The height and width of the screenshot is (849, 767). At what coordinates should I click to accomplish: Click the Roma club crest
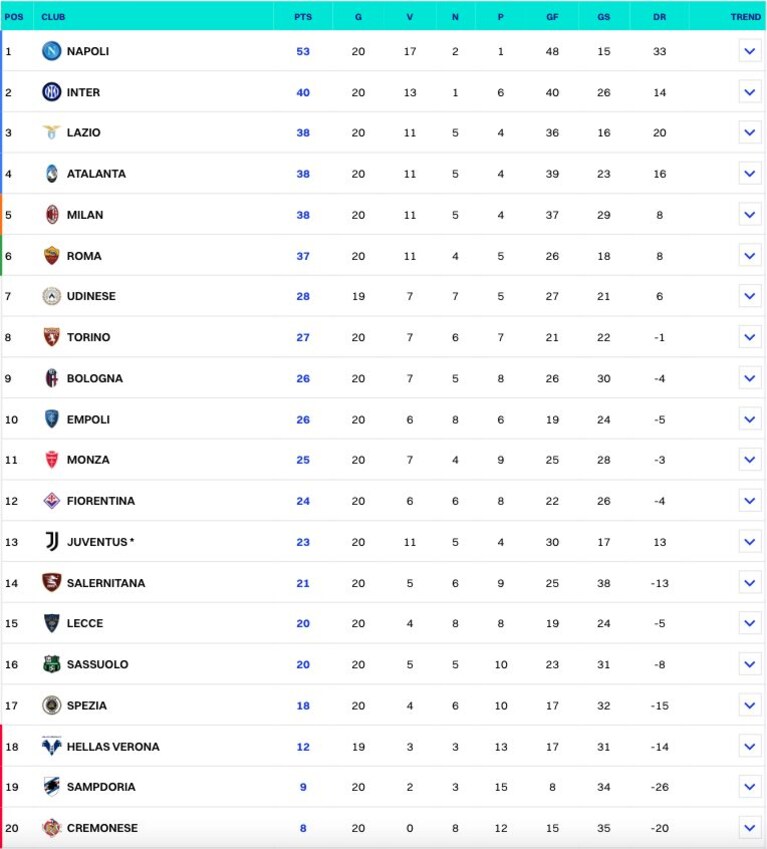click(51, 256)
